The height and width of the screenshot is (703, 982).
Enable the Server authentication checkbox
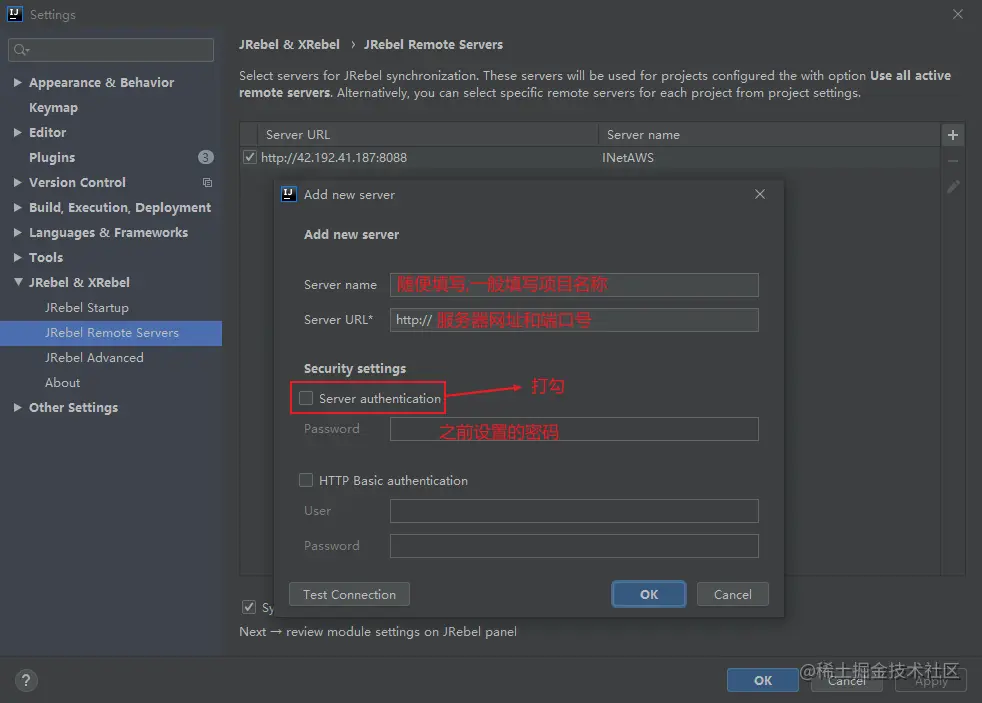(306, 398)
